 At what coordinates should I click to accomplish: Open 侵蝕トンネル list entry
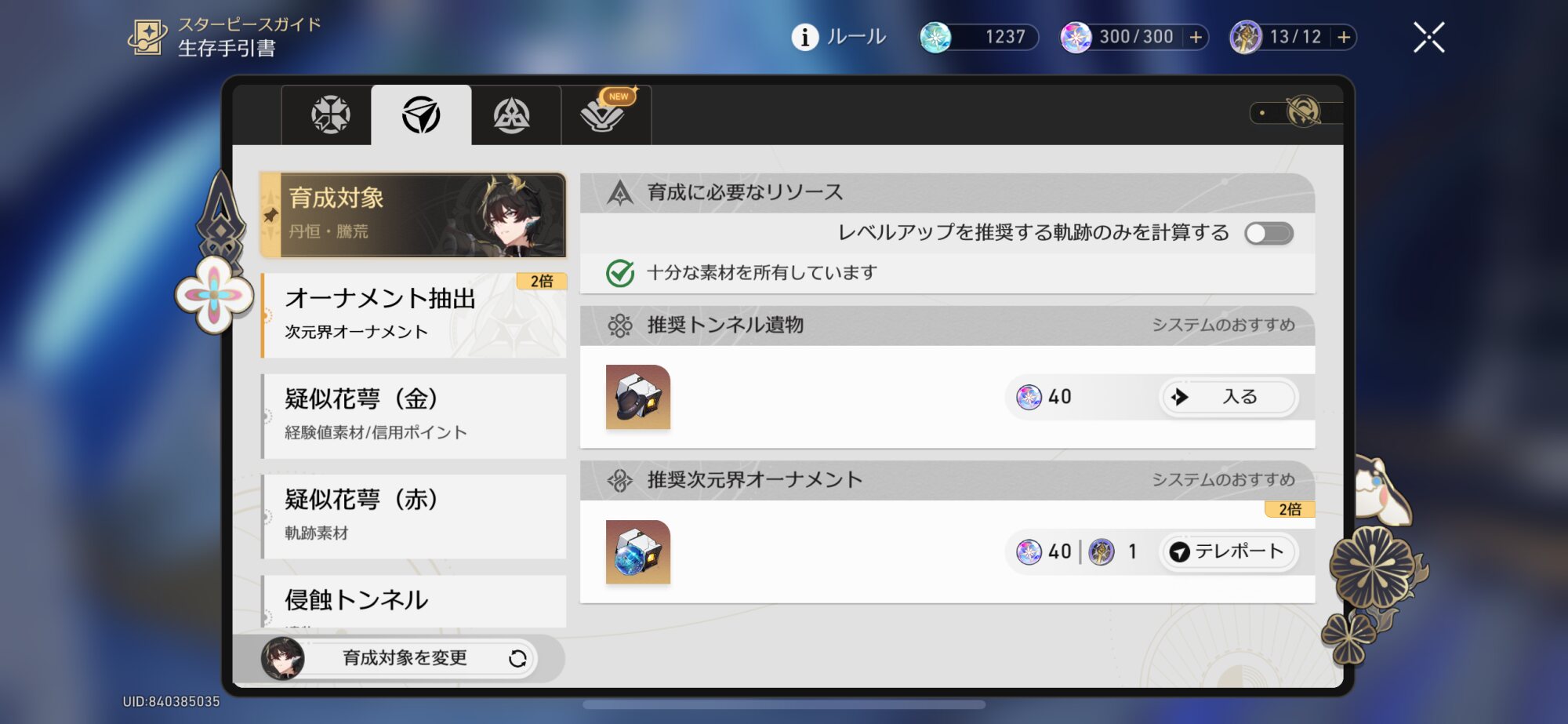413,601
